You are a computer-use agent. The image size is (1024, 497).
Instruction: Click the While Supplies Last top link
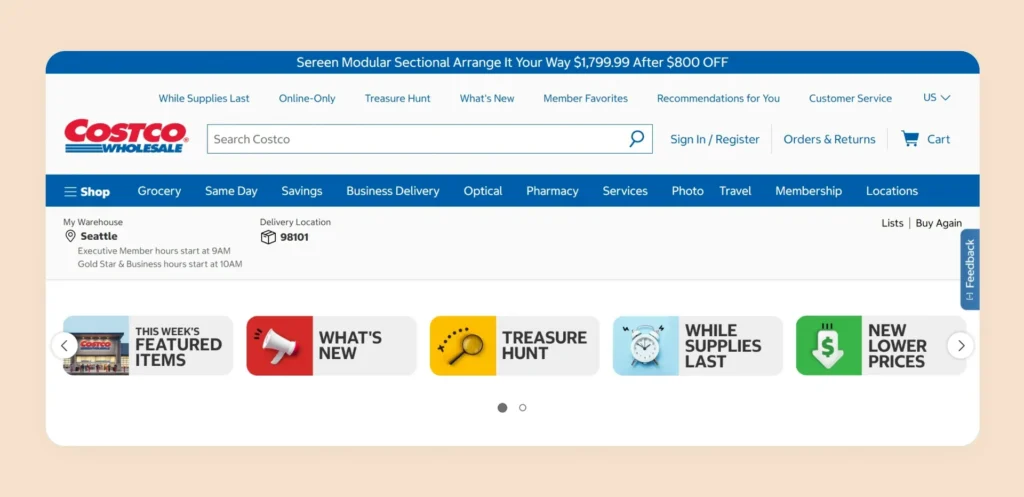[x=204, y=99]
